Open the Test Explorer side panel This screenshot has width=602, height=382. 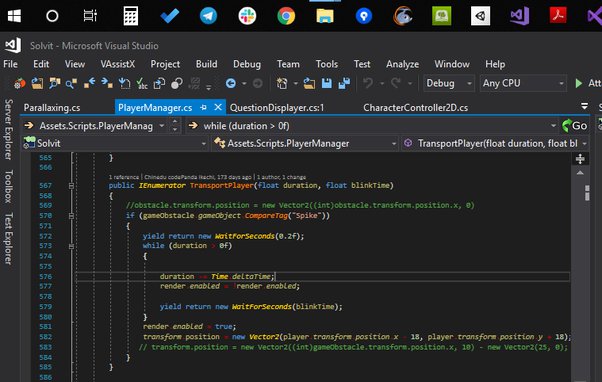pyautogui.click(x=8, y=238)
